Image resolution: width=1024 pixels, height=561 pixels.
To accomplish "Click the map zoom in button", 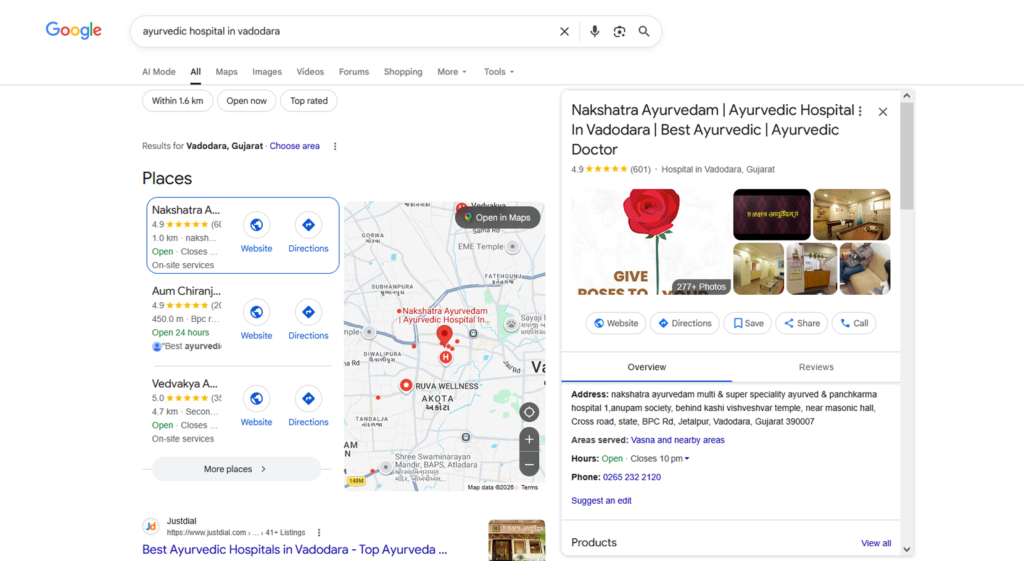I will [529, 439].
